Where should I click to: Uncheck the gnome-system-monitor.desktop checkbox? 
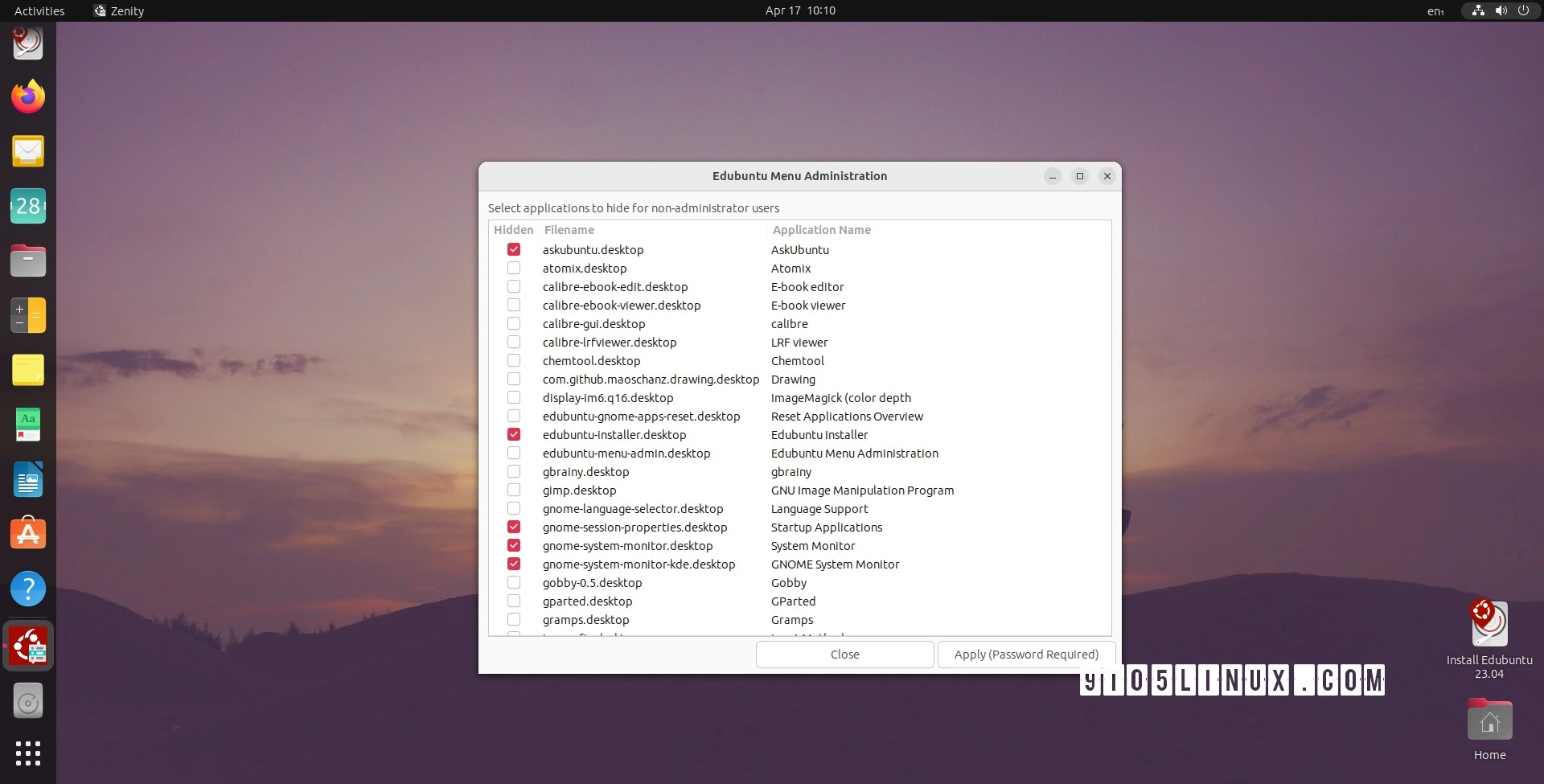[514, 545]
